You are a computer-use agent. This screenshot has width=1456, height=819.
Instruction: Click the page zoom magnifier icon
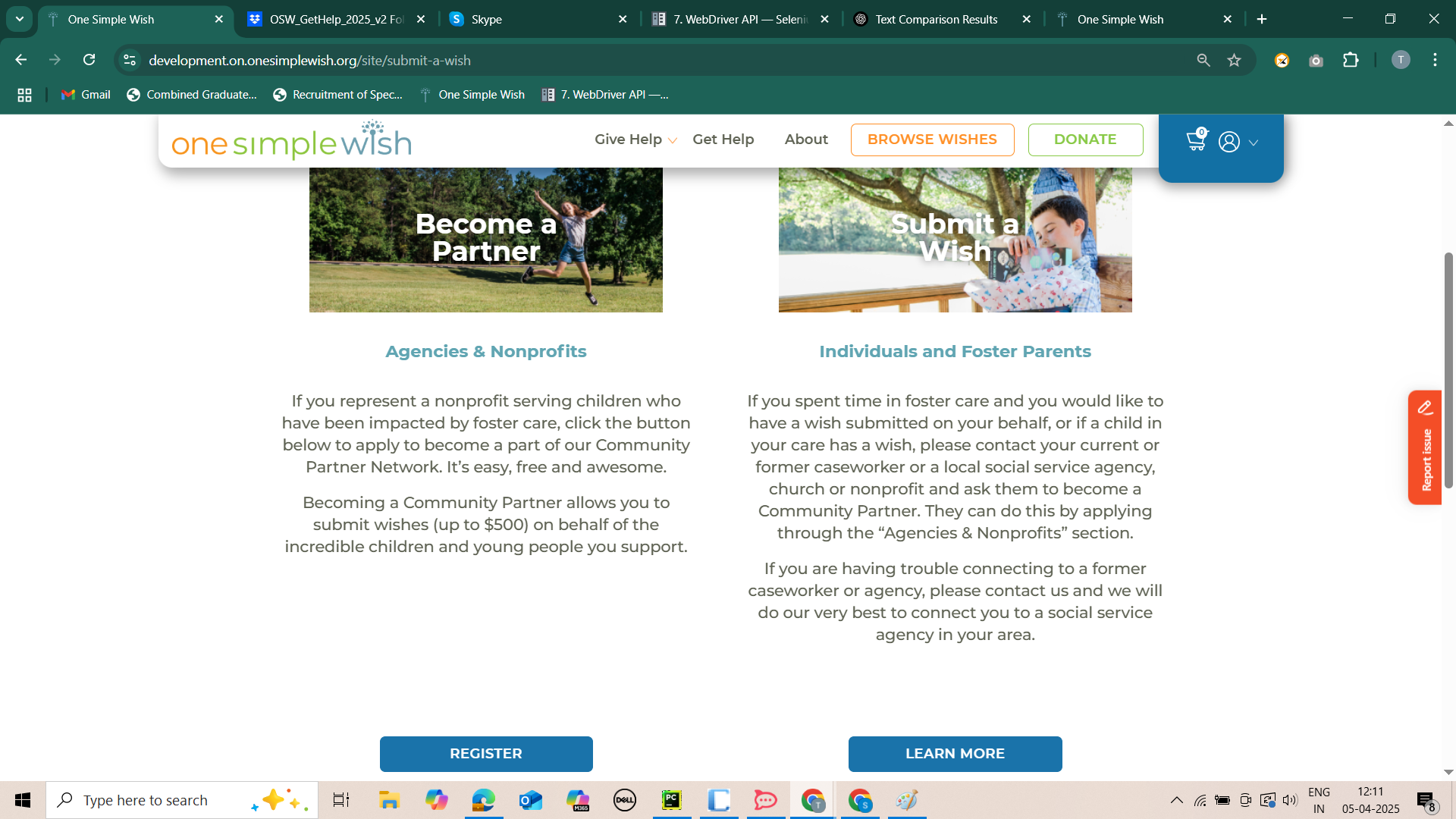[1203, 60]
